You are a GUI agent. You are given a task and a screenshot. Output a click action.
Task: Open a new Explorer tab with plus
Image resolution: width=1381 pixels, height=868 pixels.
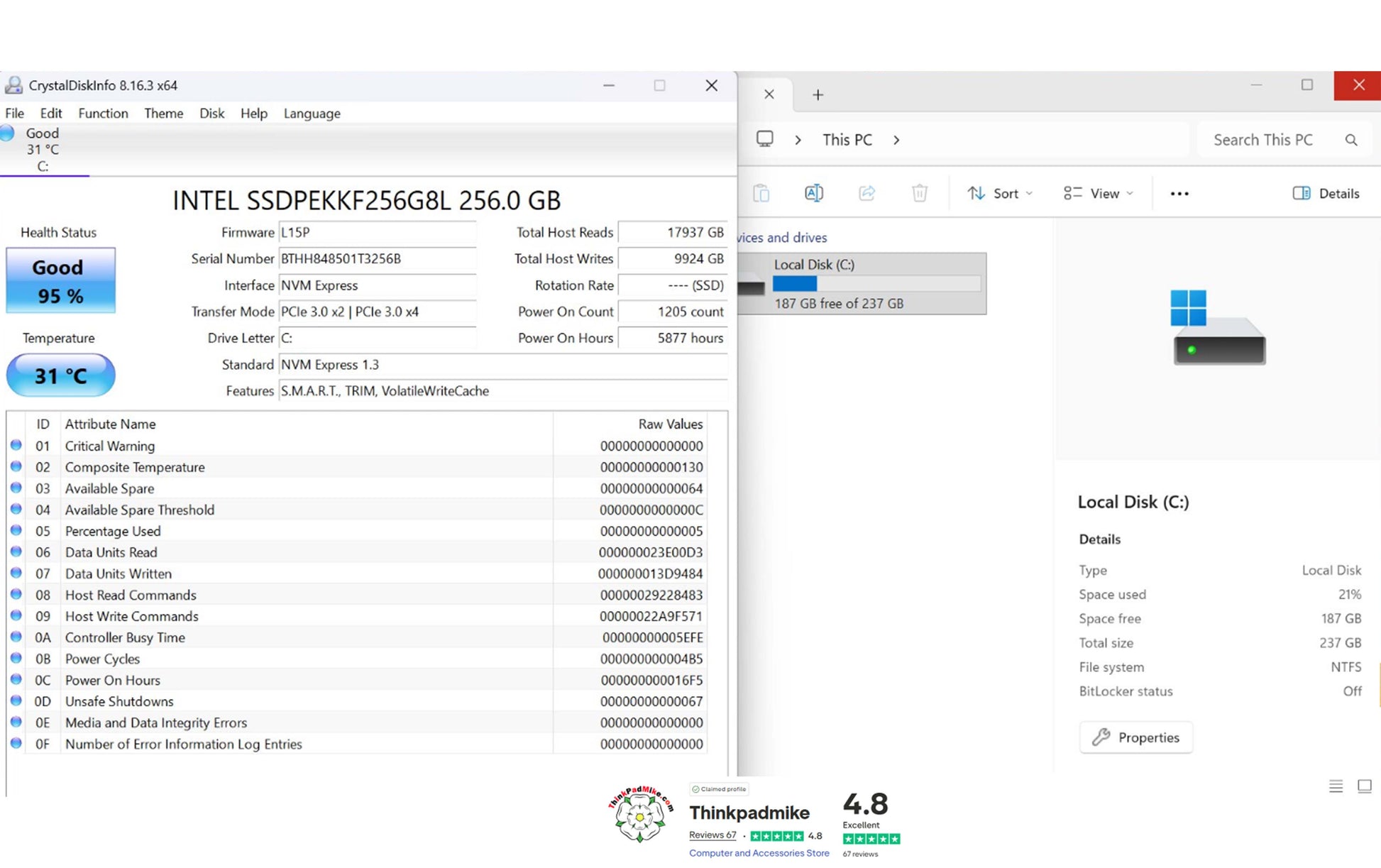[818, 94]
